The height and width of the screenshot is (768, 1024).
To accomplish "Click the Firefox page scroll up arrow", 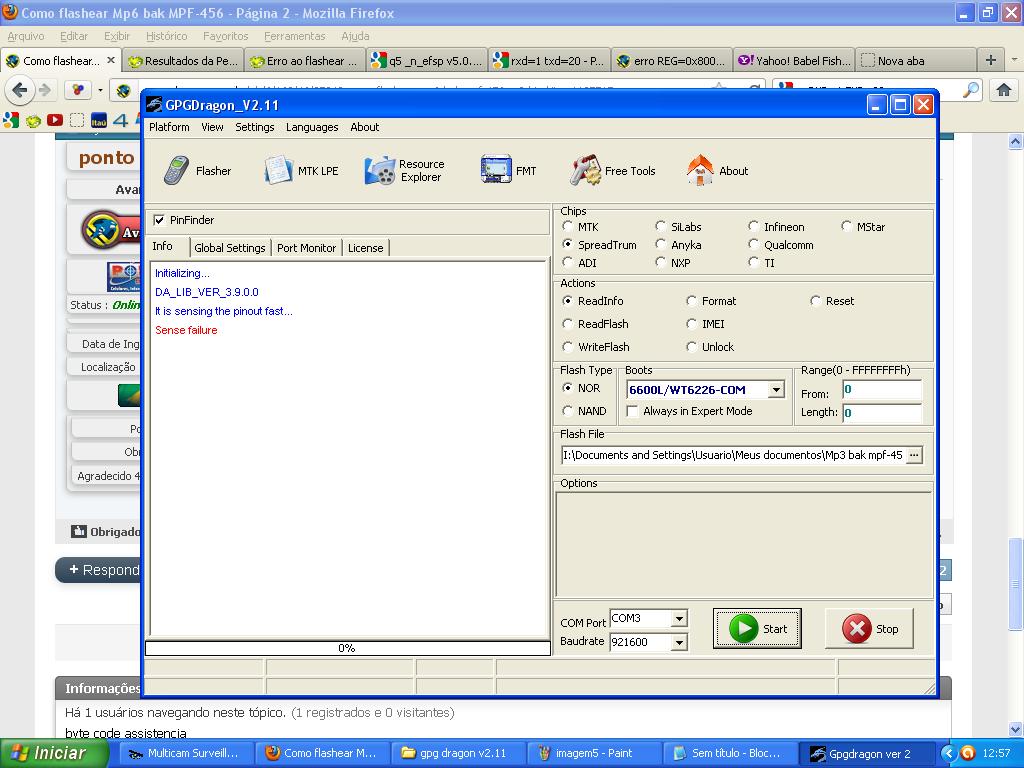I will (x=1016, y=140).
